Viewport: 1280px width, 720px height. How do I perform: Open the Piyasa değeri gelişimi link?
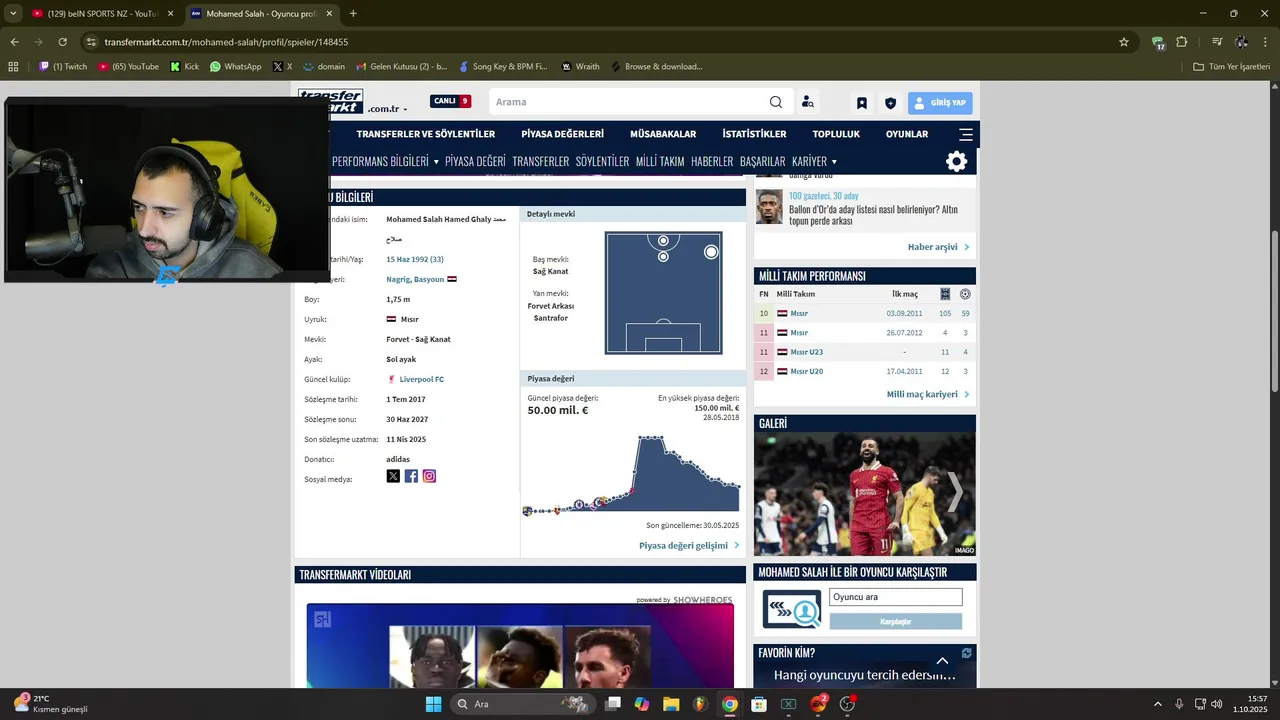(x=689, y=546)
